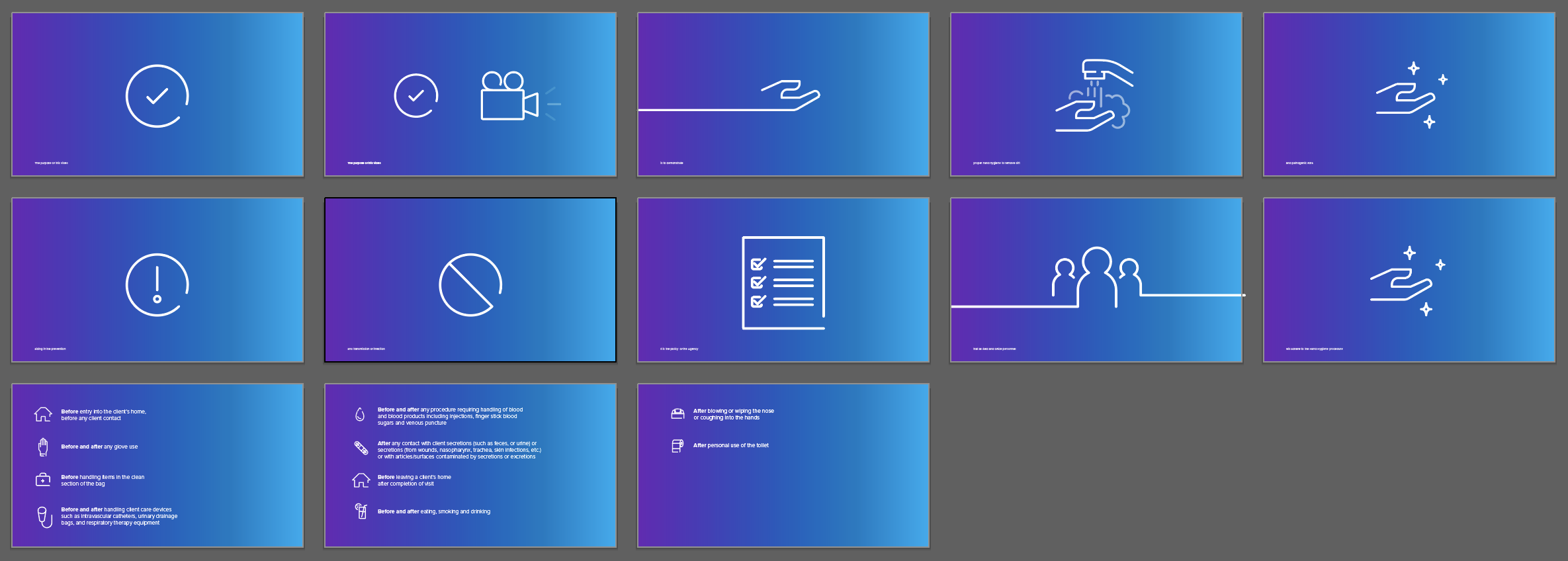Click the sparkling hand above the 'pathogenic' caption
This screenshot has width=1568, height=561.
(x=1411, y=95)
